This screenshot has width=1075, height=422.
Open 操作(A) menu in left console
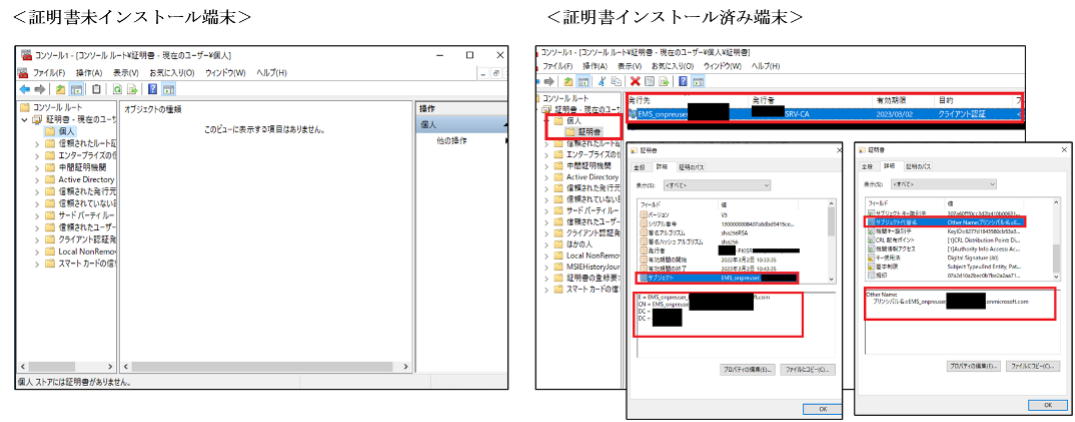point(89,73)
